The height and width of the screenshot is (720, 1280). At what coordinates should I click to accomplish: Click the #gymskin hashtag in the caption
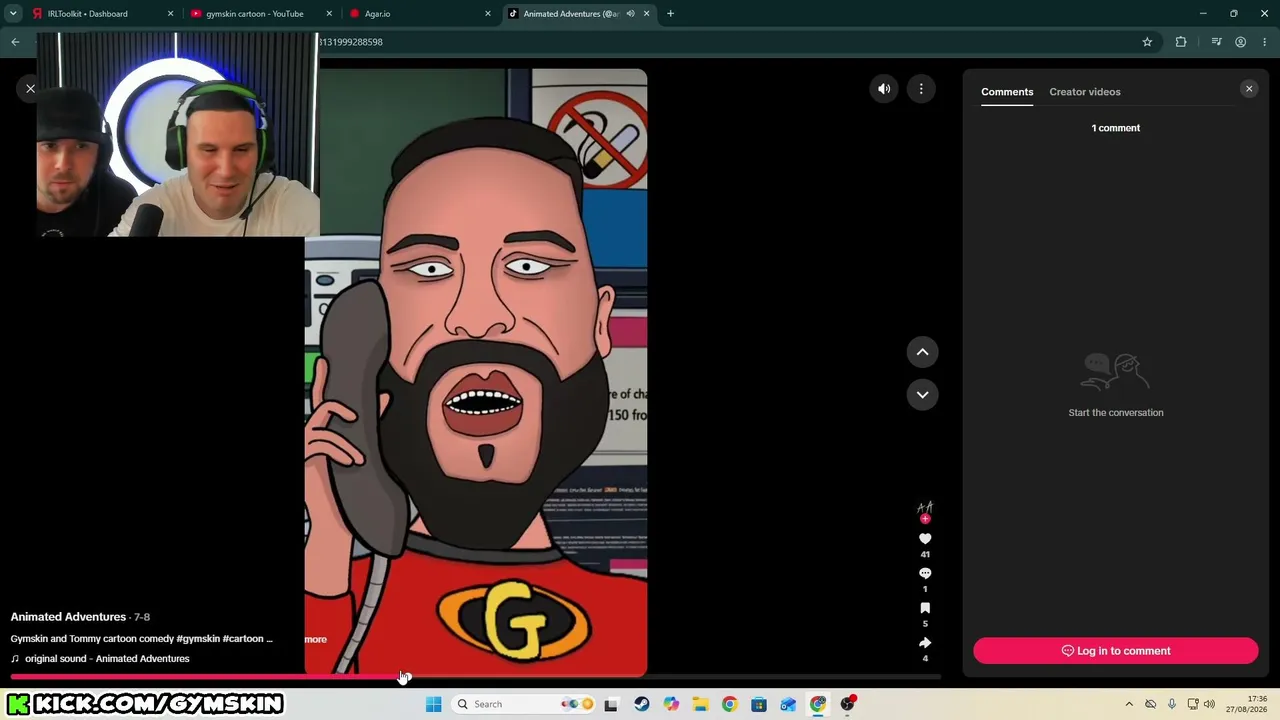[199, 639]
